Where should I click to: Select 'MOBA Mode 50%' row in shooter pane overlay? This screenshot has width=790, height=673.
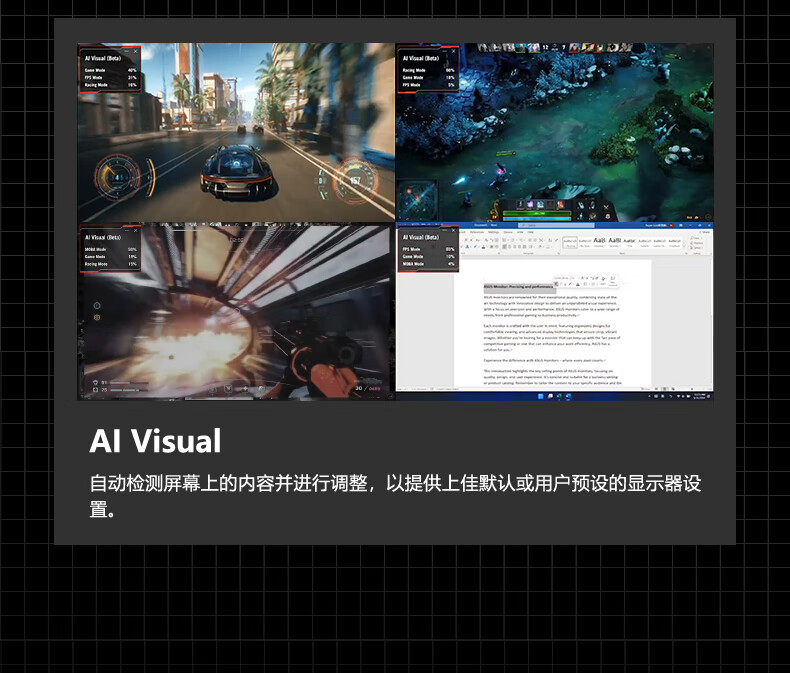coord(110,249)
